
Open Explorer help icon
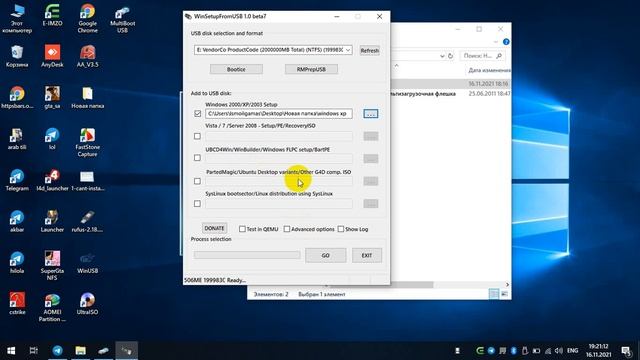tap(506, 42)
